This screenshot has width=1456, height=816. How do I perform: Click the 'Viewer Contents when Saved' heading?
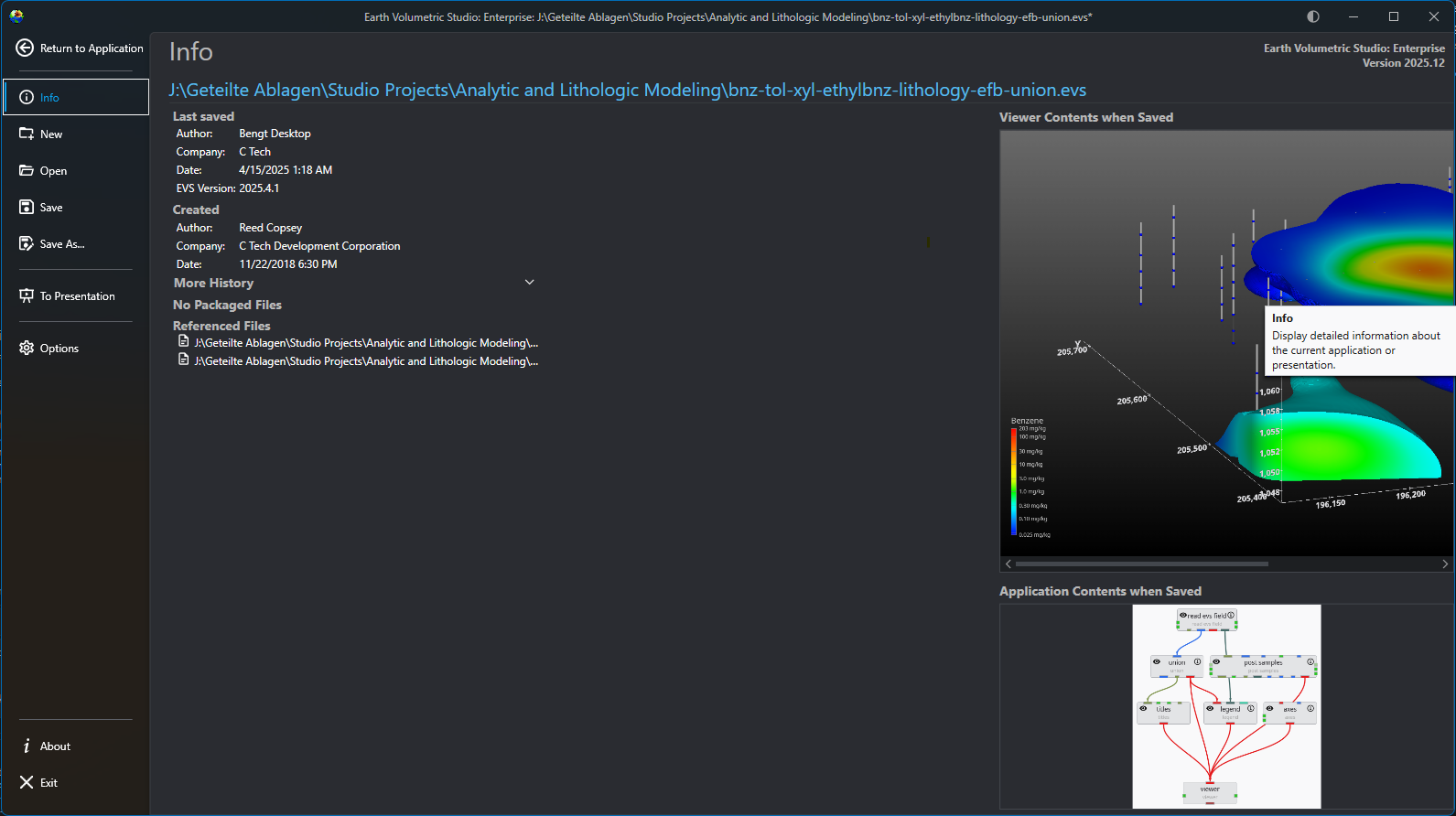tap(1086, 117)
